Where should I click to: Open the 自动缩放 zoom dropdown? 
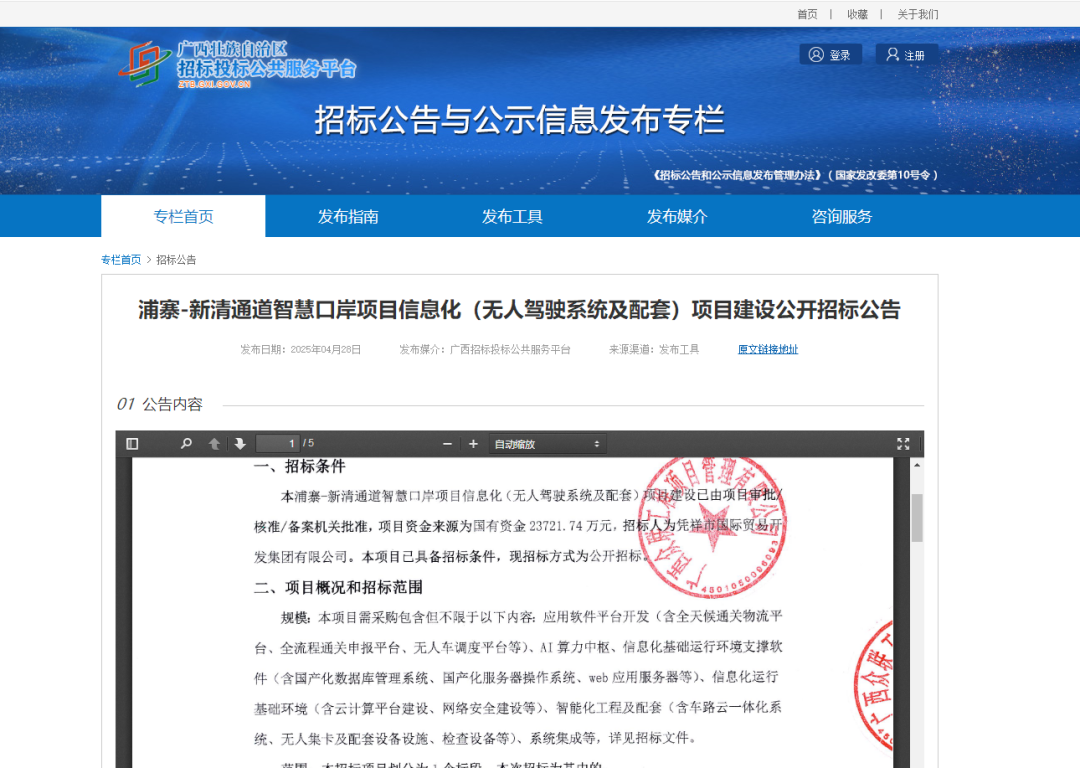(547, 444)
